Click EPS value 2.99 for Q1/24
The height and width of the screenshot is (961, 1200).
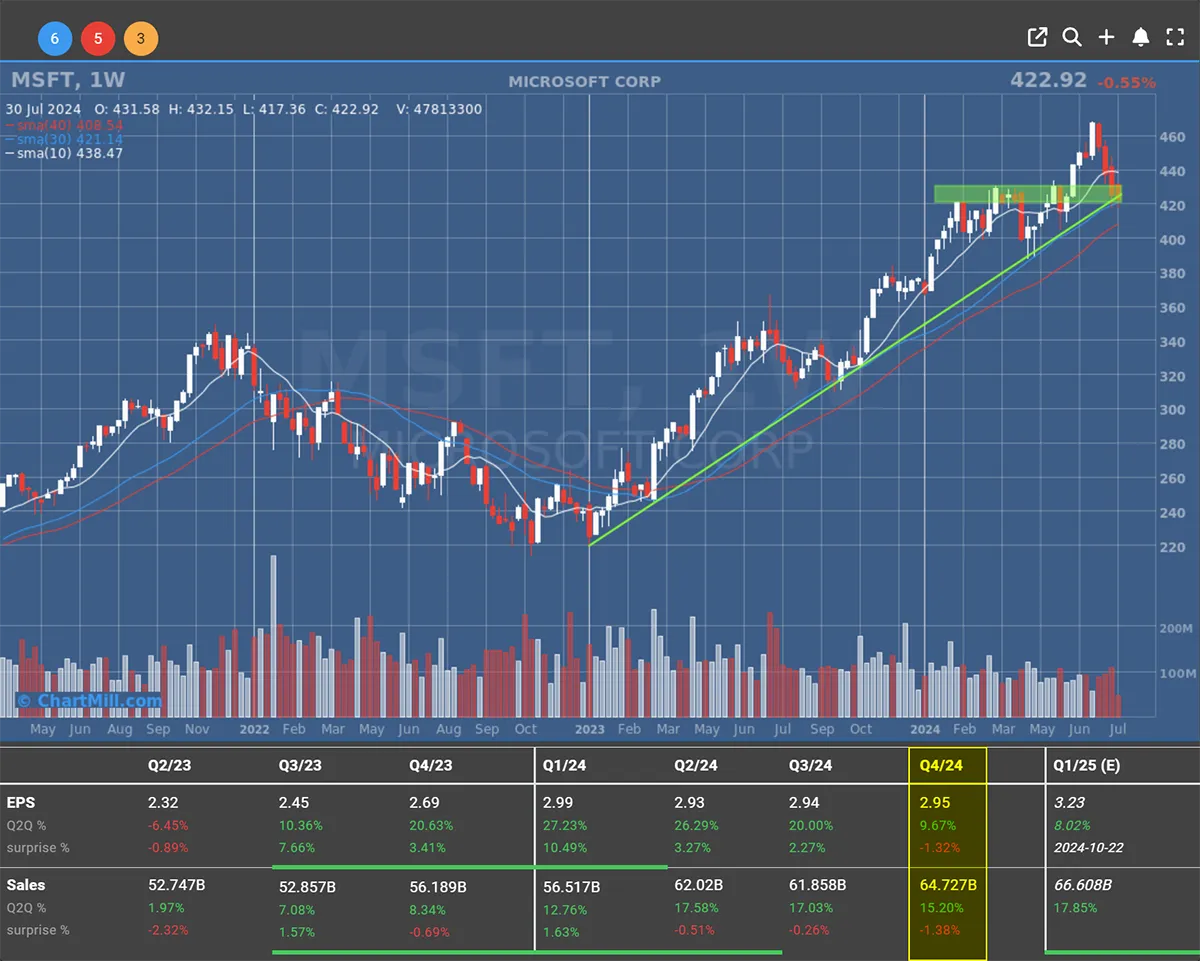pos(560,803)
